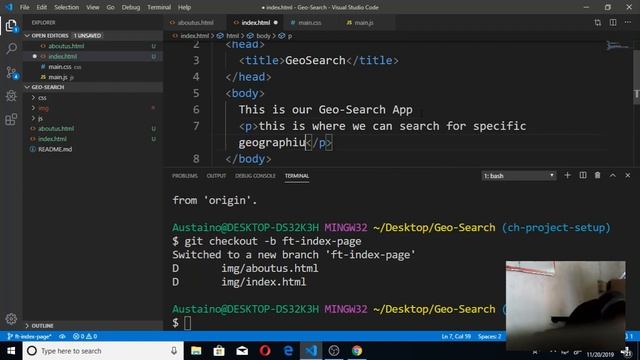The height and width of the screenshot is (360, 640).
Task: Open Opera browser from taskbar
Action: tap(265, 351)
